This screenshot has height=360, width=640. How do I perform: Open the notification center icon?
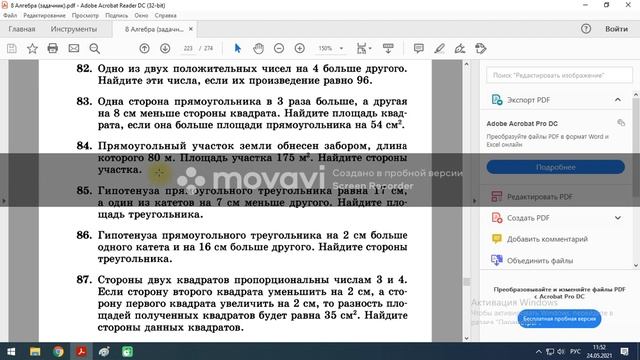624,351
